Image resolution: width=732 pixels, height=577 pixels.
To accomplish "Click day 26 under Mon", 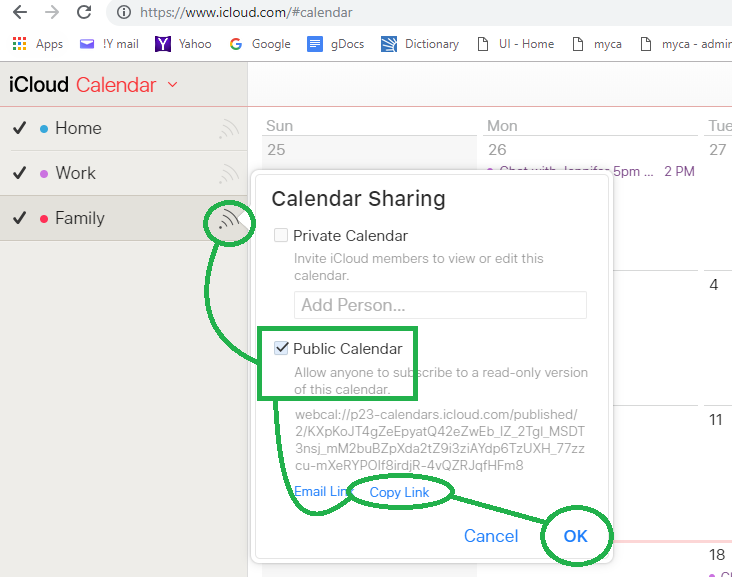I will (x=497, y=150).
